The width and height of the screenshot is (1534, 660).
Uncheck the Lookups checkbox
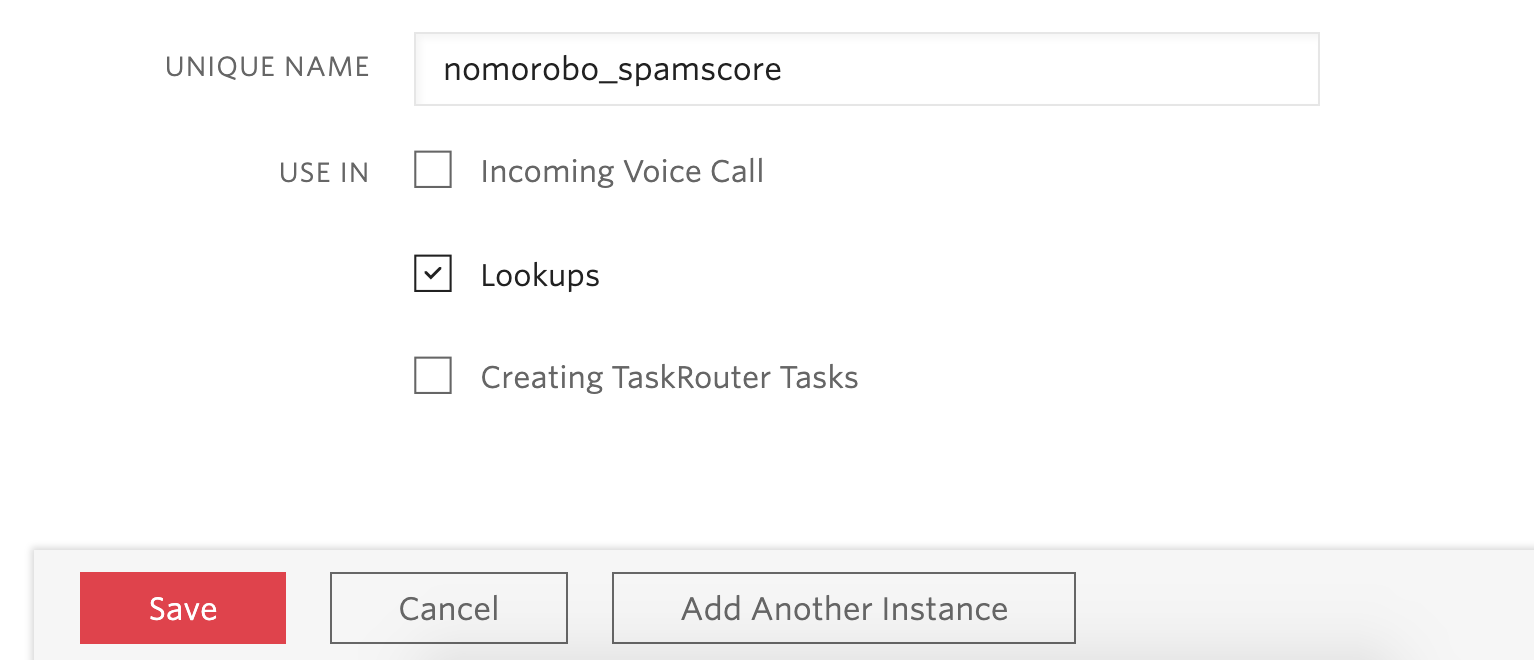pyautogui.click(x=433, y=274)
